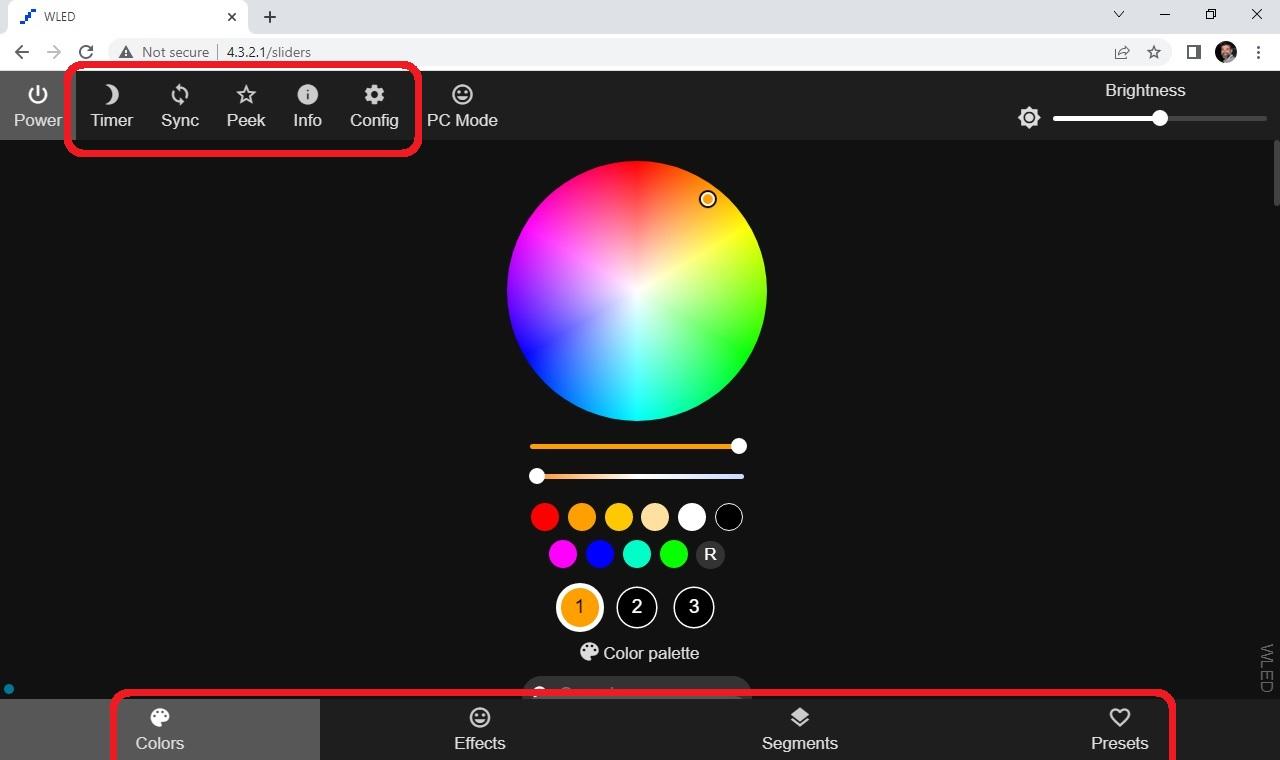This screenshot has width=1280, height=760.
Task: Close the WLED browser tab
Action: click(x=232, y=16)
